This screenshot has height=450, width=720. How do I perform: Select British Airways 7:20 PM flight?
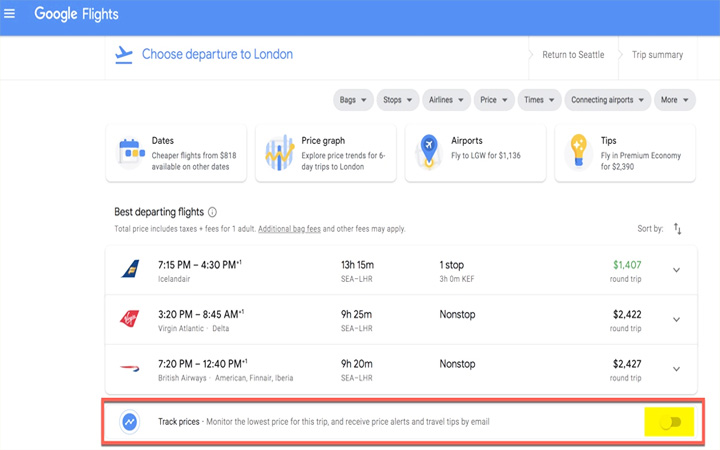pyautogui.click(x=401, y=370)
